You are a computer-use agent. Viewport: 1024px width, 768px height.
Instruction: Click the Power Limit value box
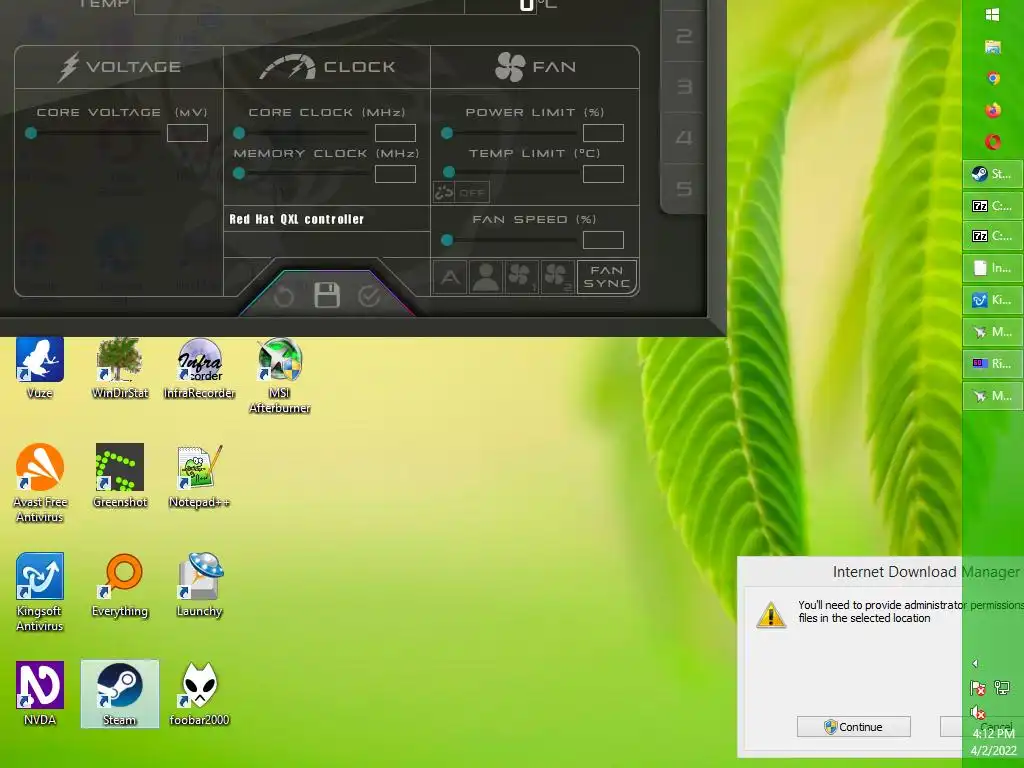[603, 133]
